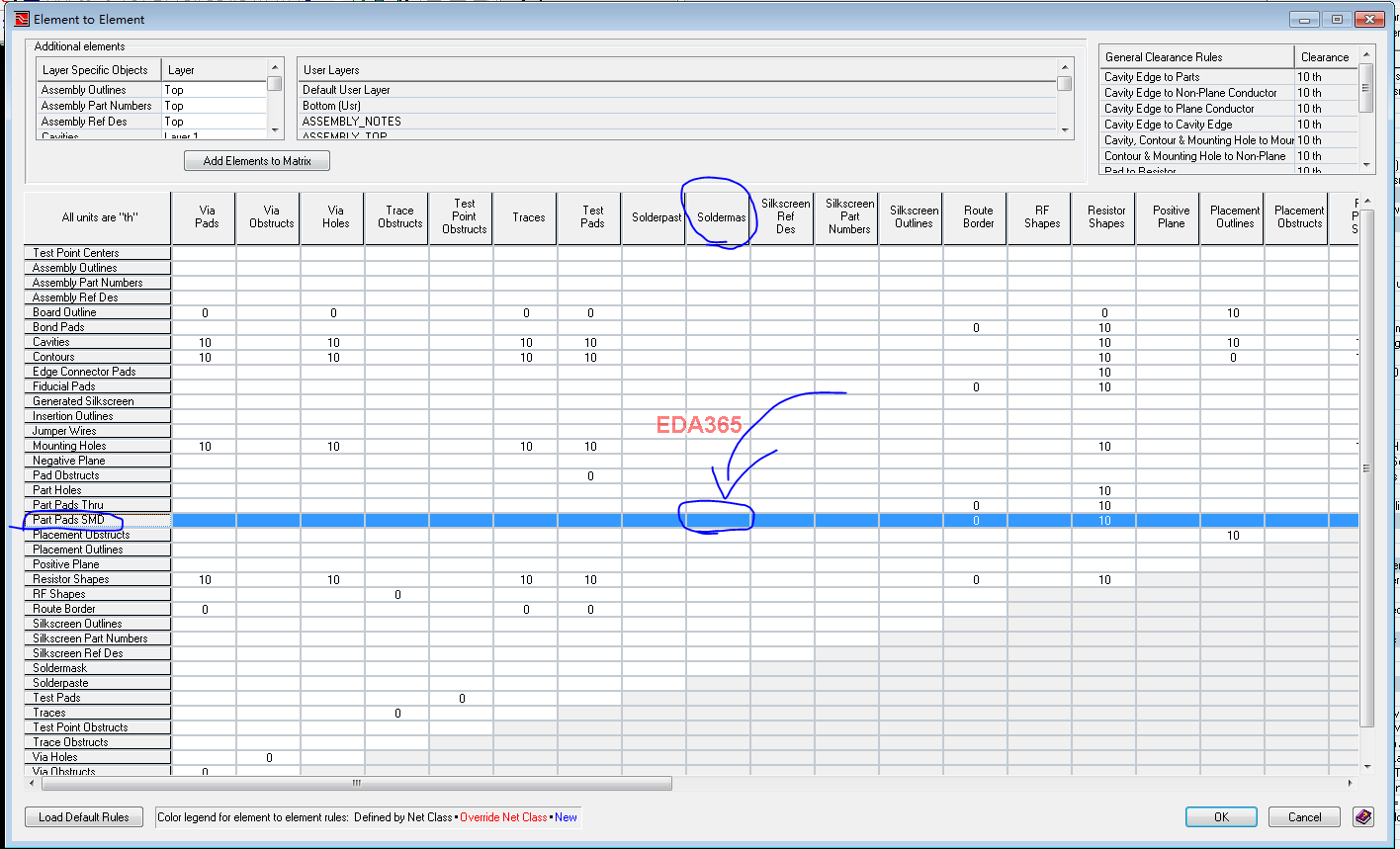Image resolution: width=1400 pixels, height=849 pixels.
Task: Select Default User Layer in User Layers
Action: (x=677, y=90)
